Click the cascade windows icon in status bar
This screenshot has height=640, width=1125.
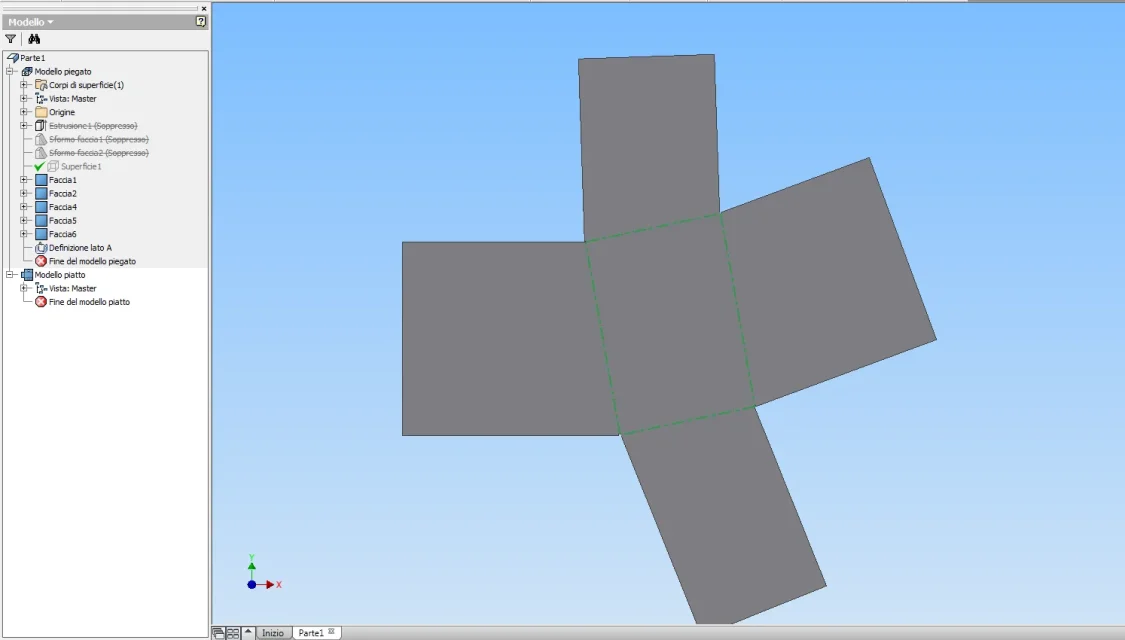[218, 633]
